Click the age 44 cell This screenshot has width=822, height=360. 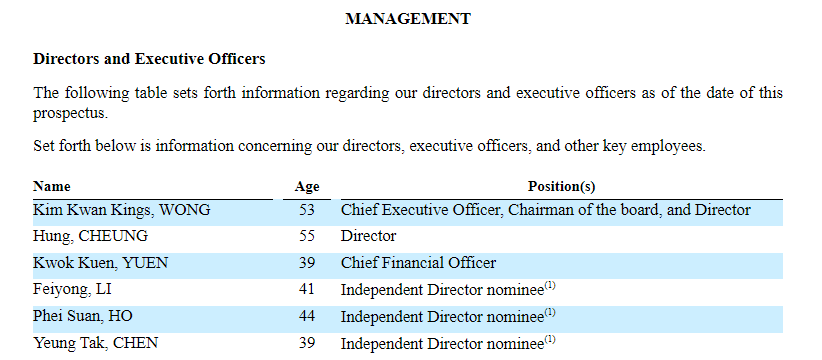(307, 316)
